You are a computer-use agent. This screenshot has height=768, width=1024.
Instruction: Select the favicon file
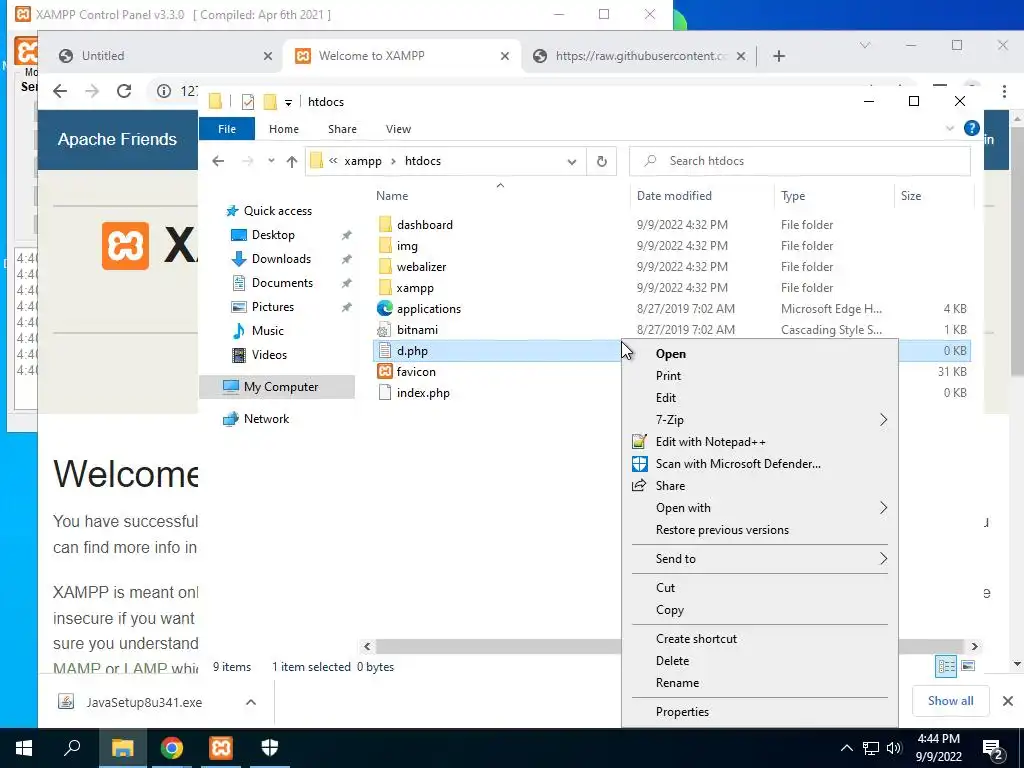[415, 372]
